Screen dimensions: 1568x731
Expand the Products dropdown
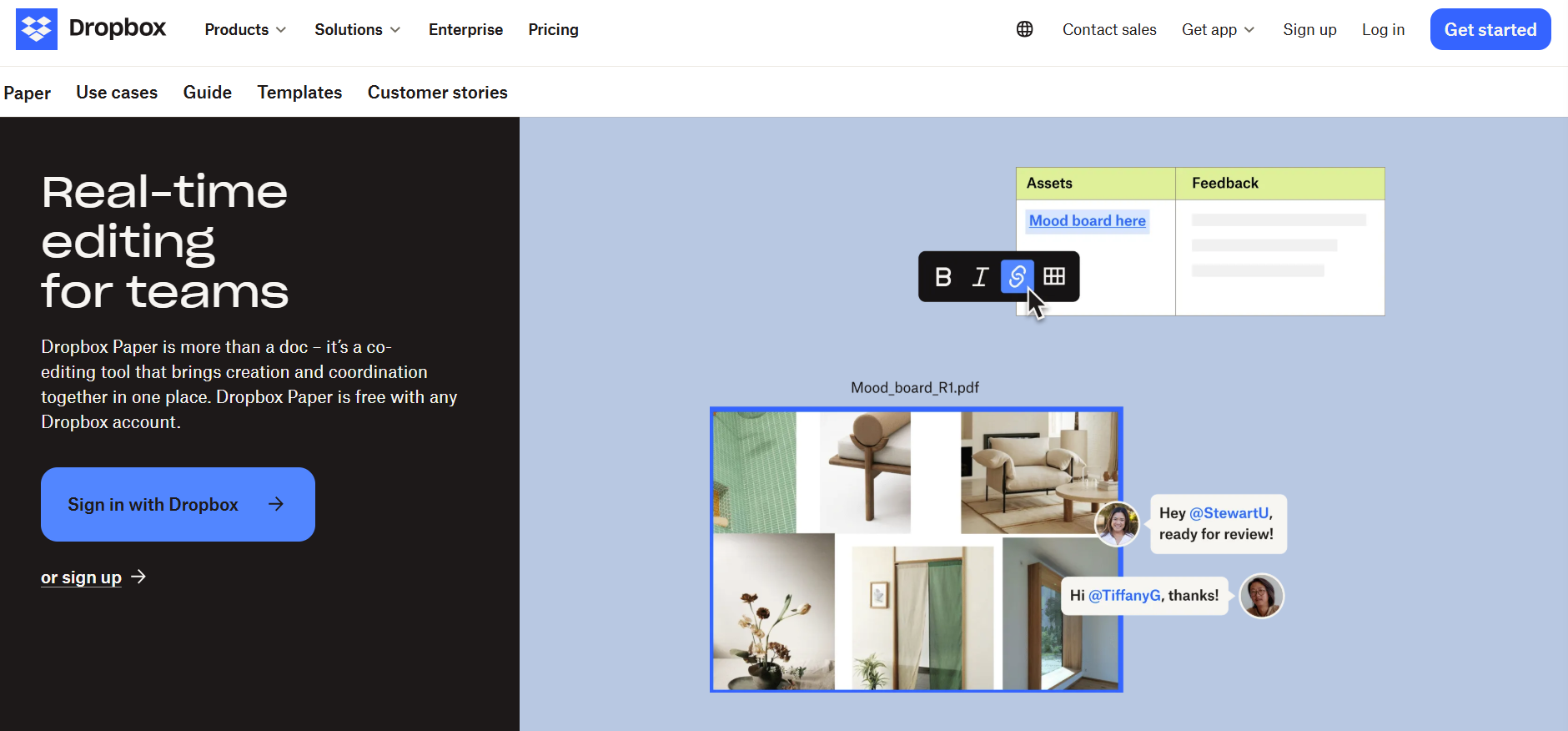pos(245,29)
